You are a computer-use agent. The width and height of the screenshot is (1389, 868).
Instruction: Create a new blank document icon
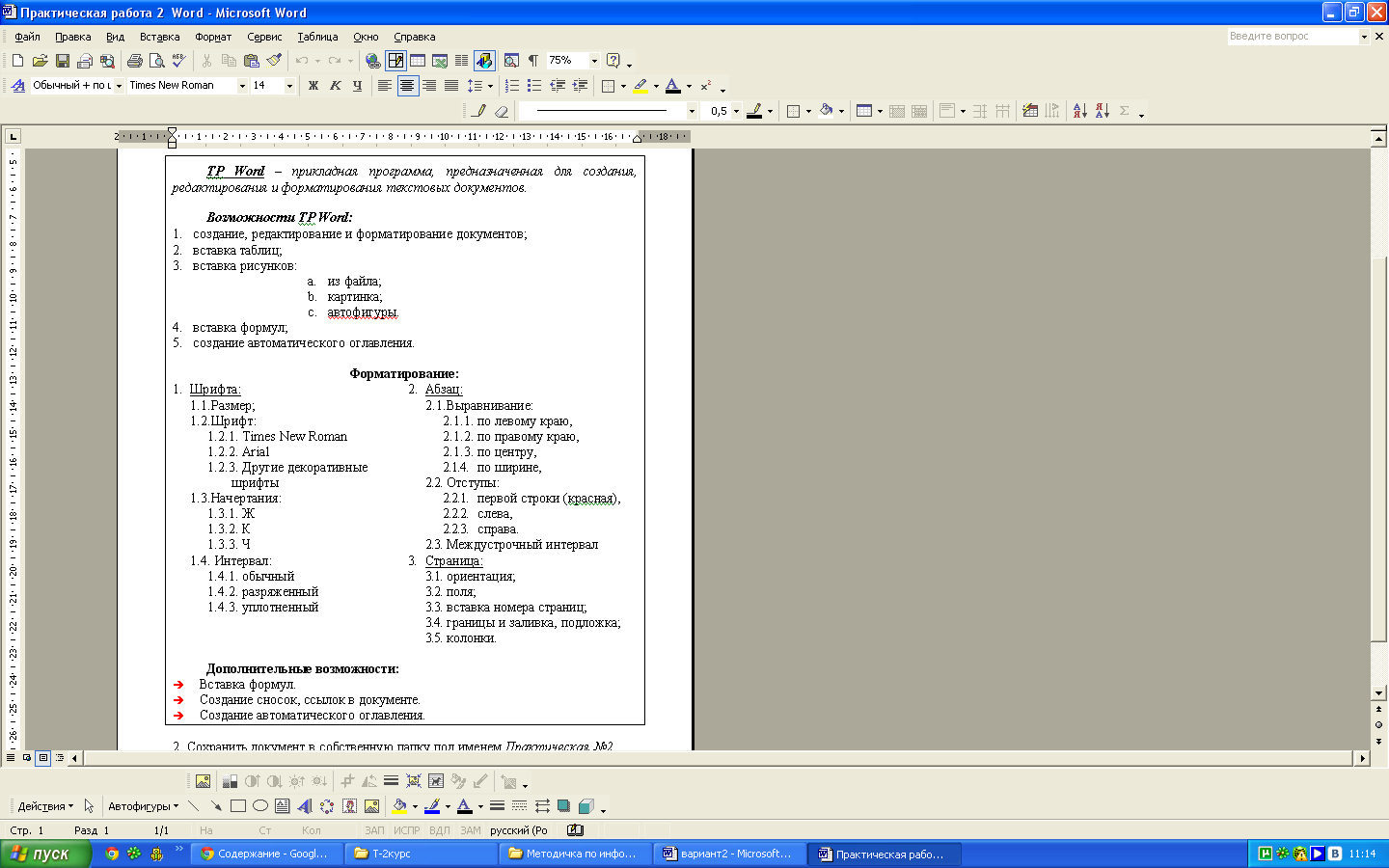click(x=17, y=61)
